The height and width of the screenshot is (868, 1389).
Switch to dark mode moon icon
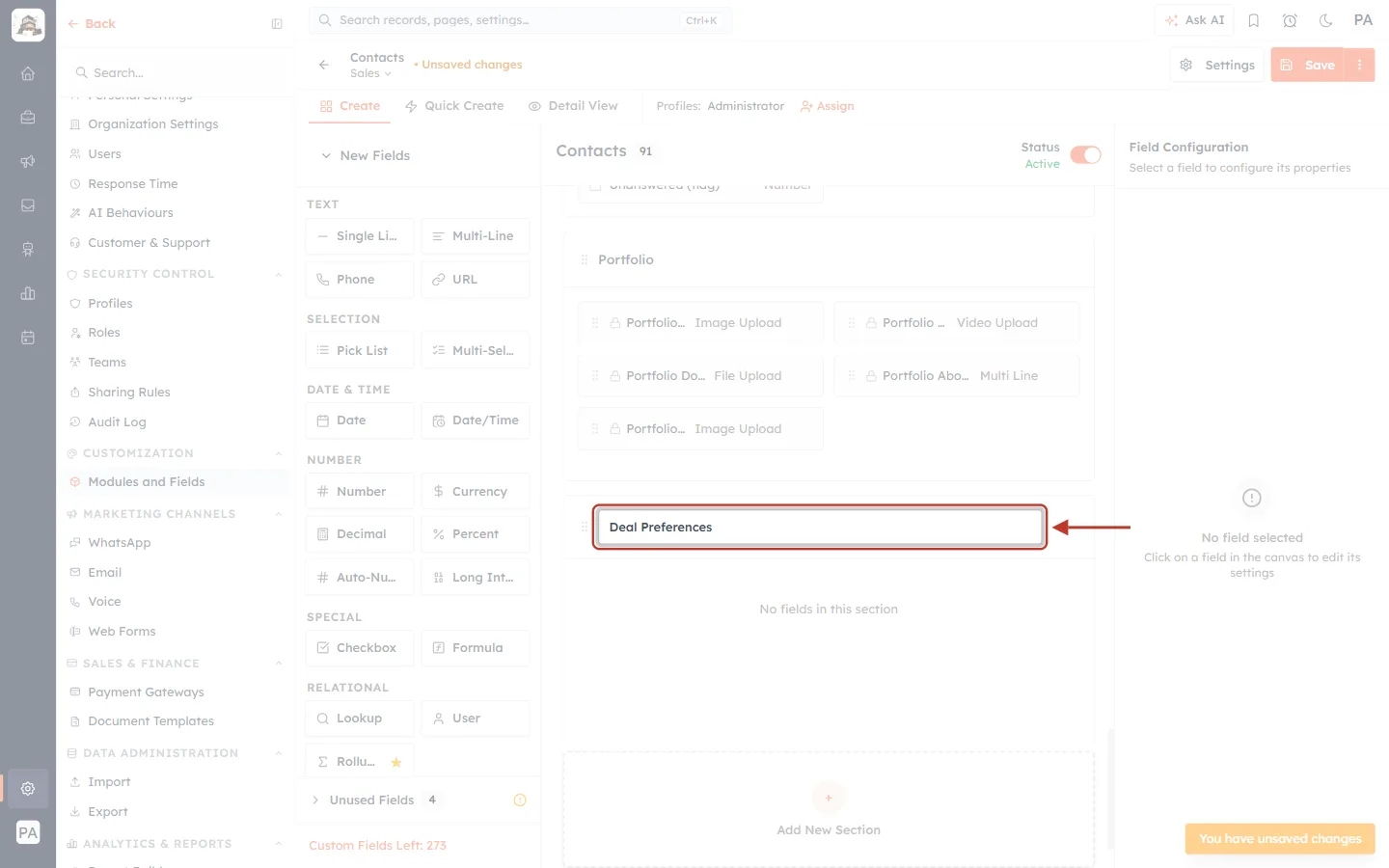point(1325,20)
